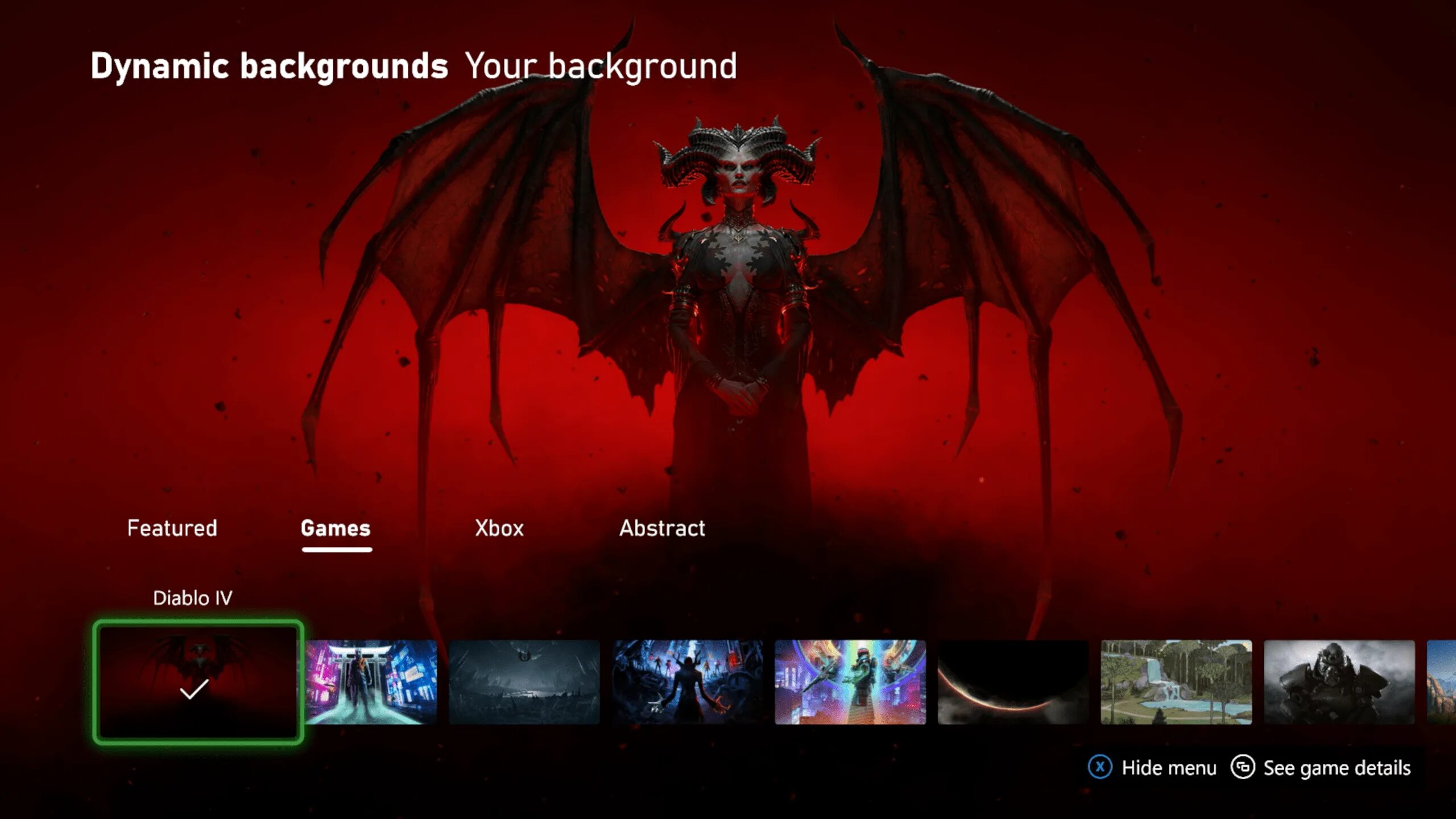Toggle the checkmark on Diablo IV background
This screenshot has height=819, width=1456.
(197, 682)
